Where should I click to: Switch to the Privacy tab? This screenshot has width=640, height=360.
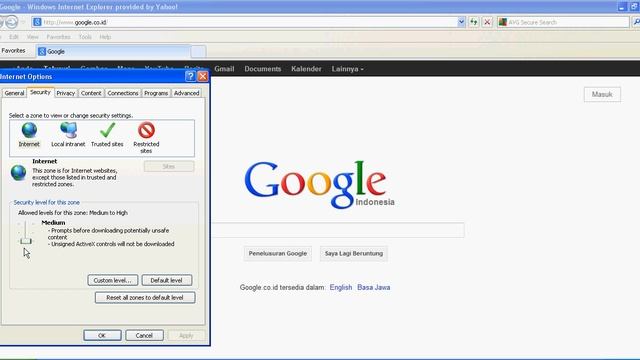[x=66, y=93]
